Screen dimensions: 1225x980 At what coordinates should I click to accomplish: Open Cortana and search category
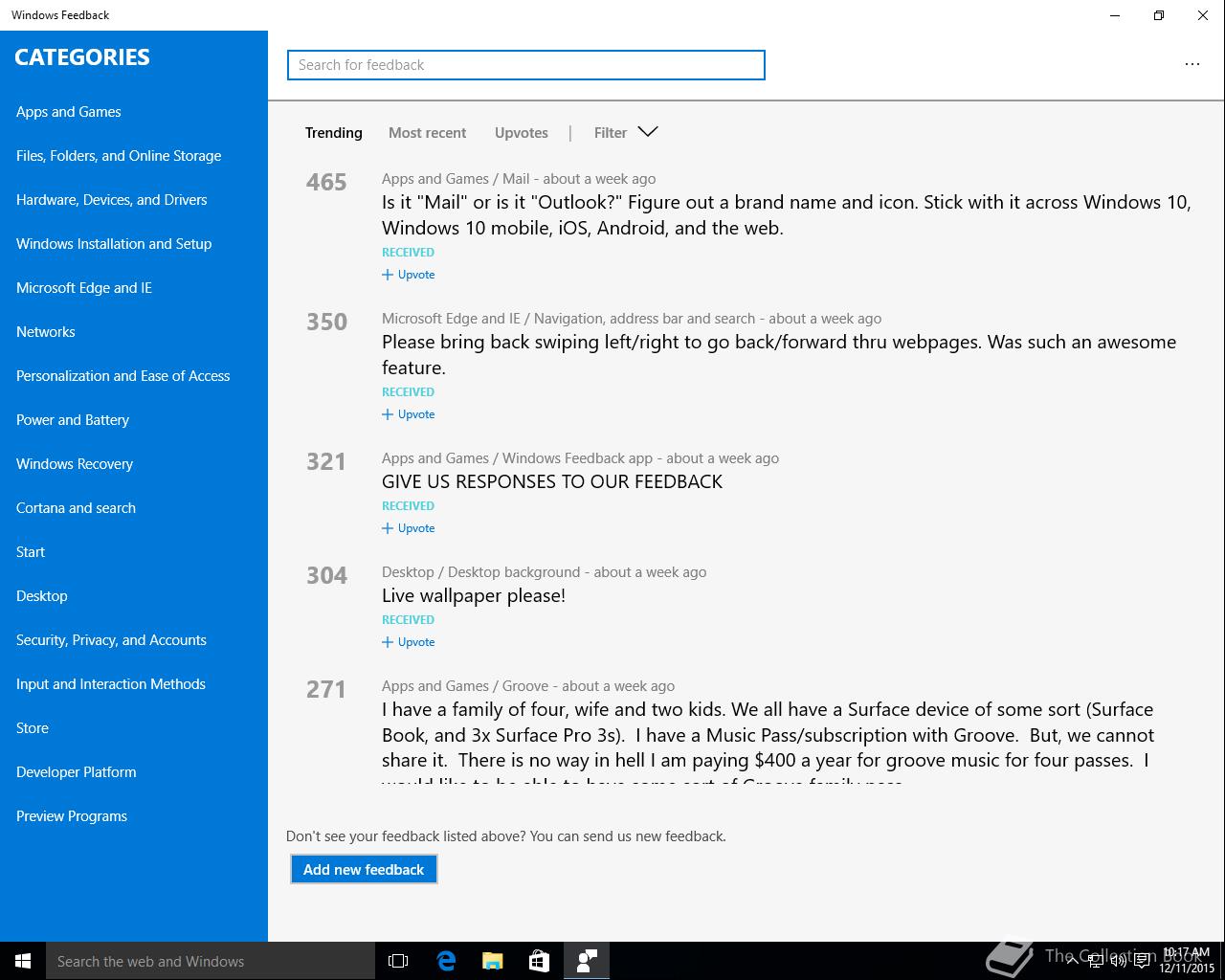point(77,508)
